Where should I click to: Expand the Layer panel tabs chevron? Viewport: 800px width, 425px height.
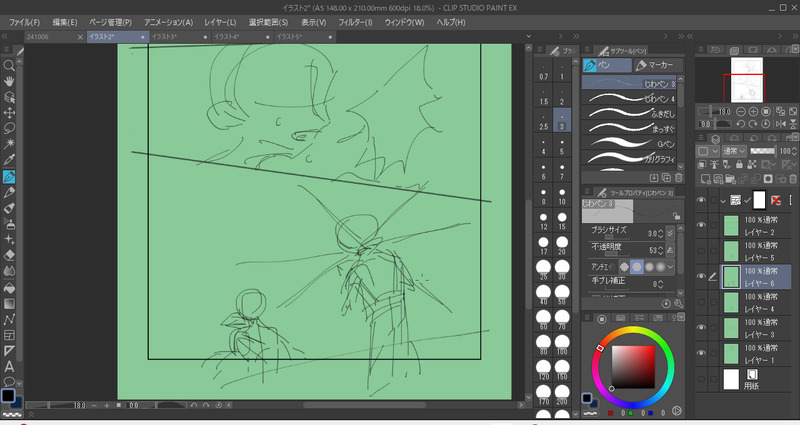795,138
